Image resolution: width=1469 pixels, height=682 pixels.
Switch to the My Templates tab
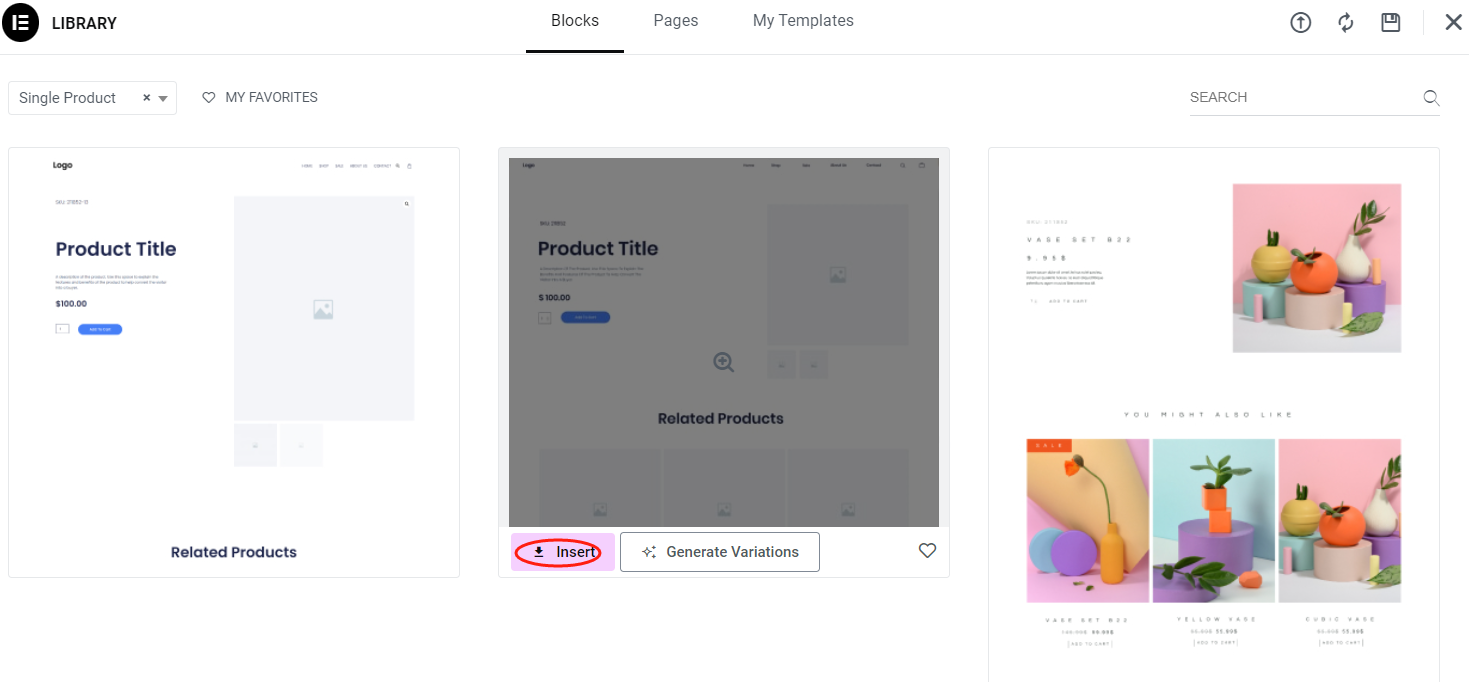pyautogui.click(x=803, y=20)
